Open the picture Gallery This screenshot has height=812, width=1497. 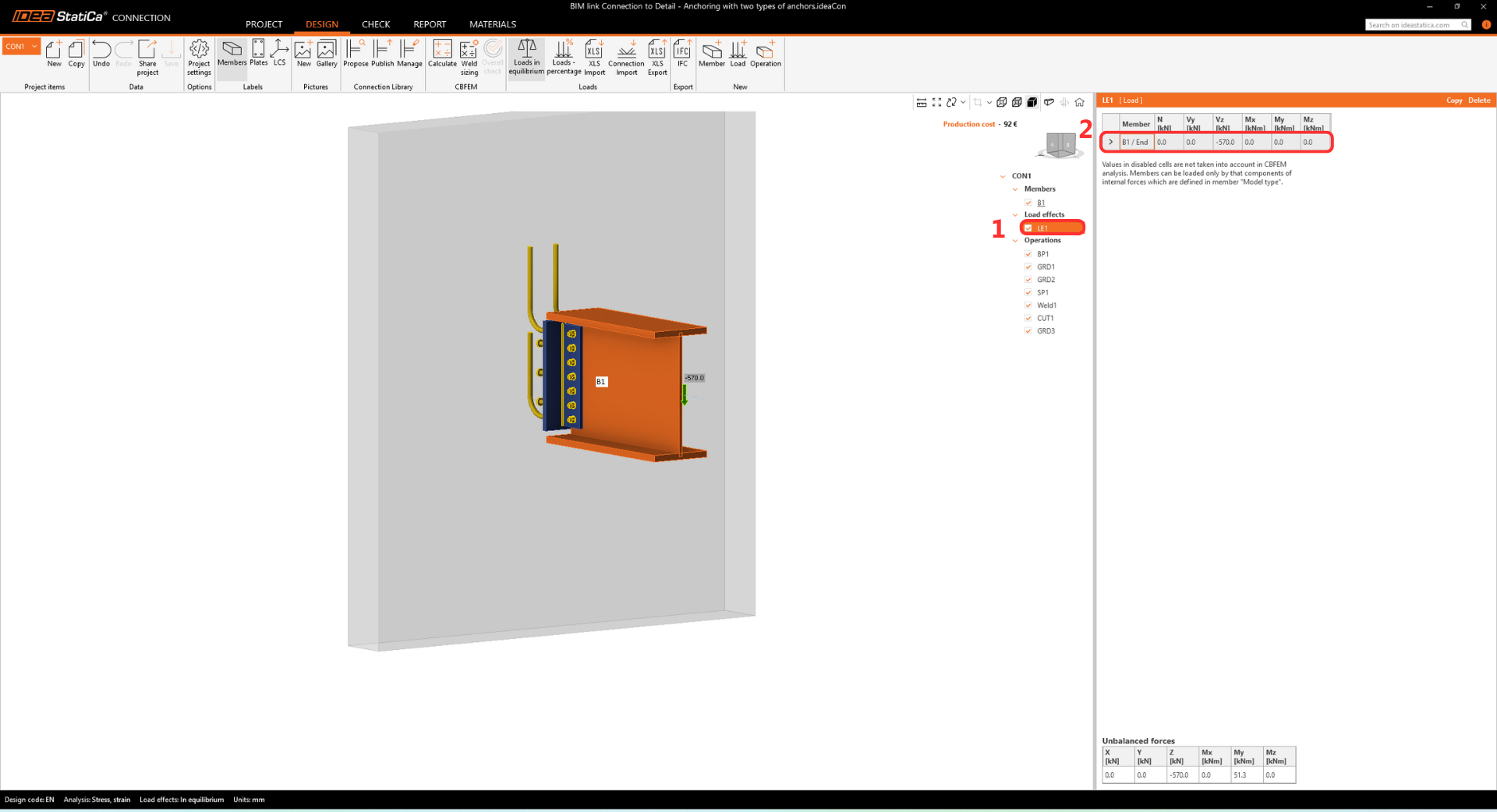pos(327,55)
